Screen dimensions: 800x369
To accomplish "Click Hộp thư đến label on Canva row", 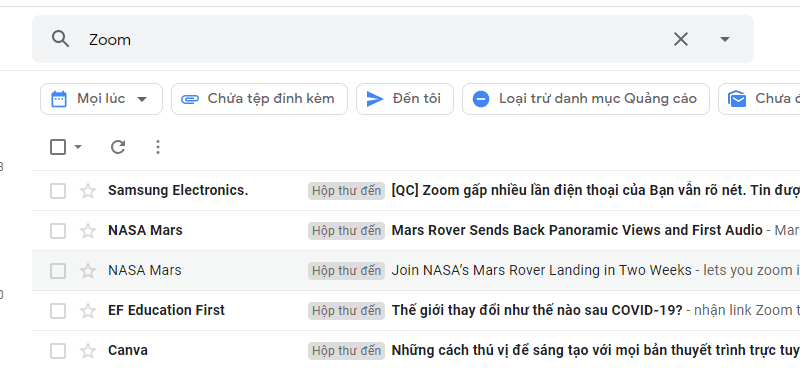I will (x=346, y=351).
